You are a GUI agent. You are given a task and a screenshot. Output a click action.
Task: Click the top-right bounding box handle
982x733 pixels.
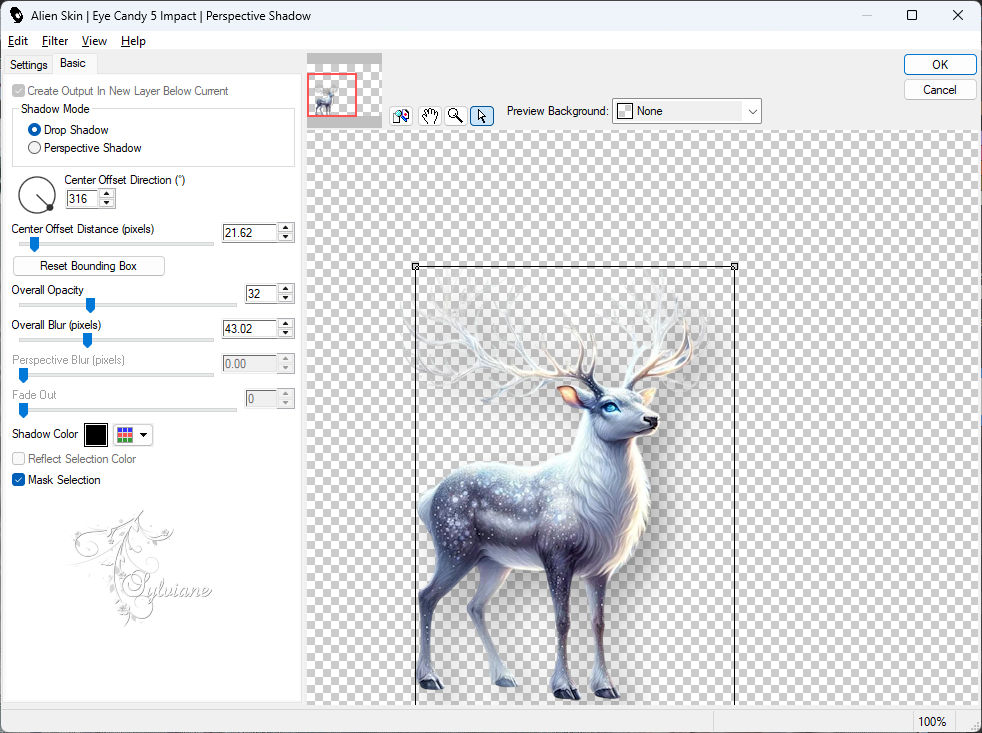(x=735, y=267)
